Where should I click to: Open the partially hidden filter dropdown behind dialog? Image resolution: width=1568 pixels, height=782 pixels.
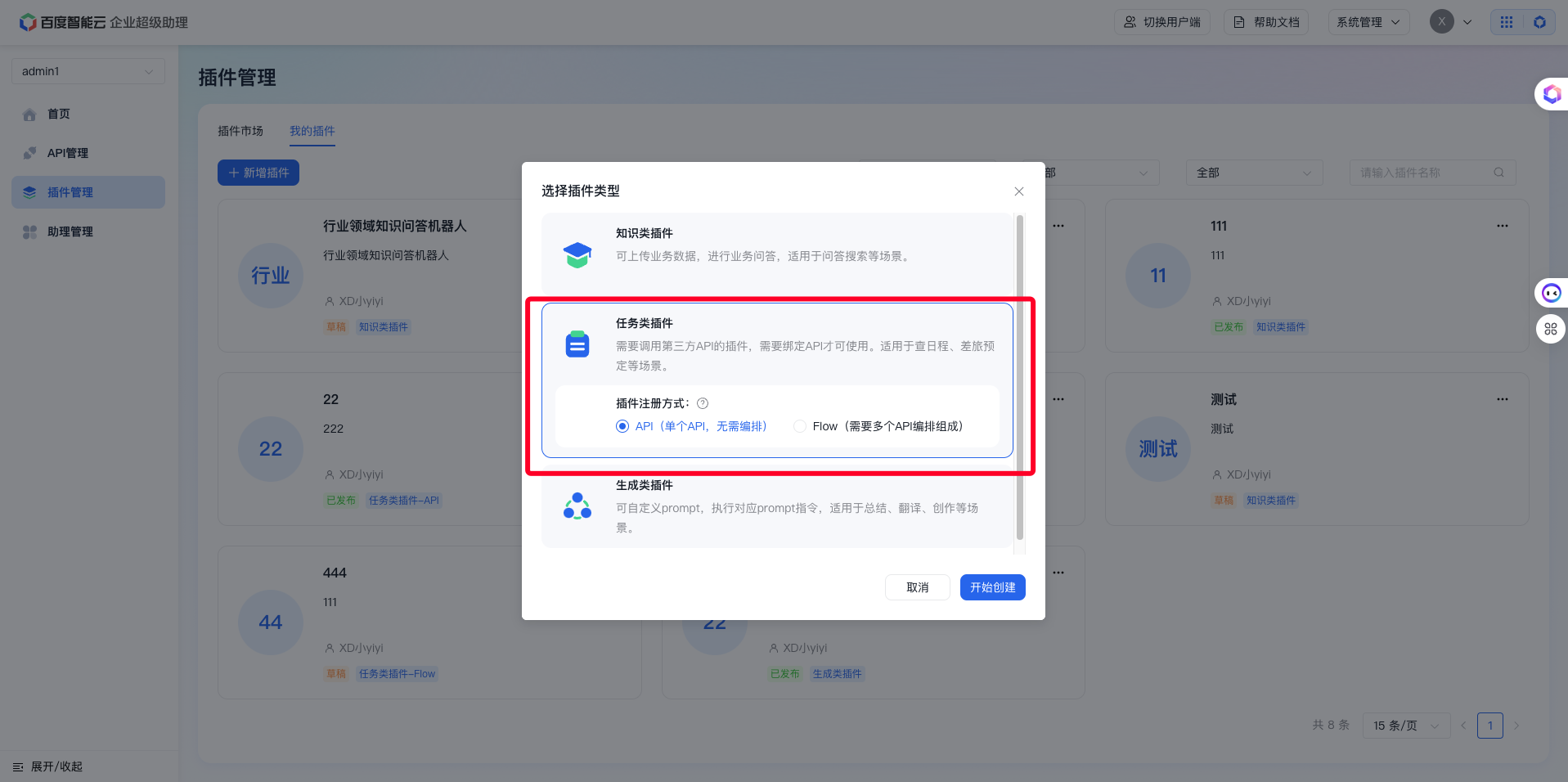(1102, 173)
